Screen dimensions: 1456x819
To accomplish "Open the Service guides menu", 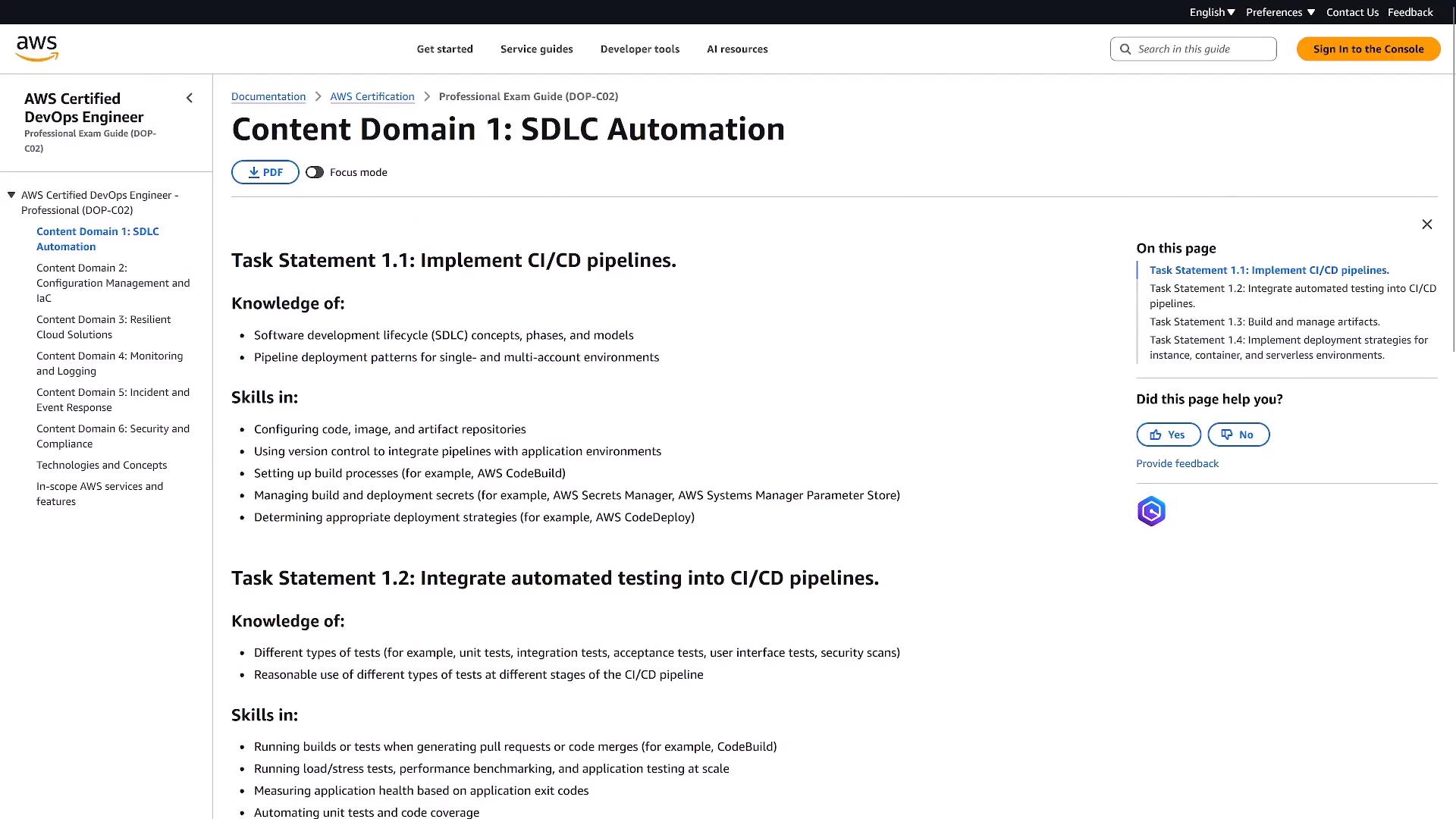I will [536, 49].
